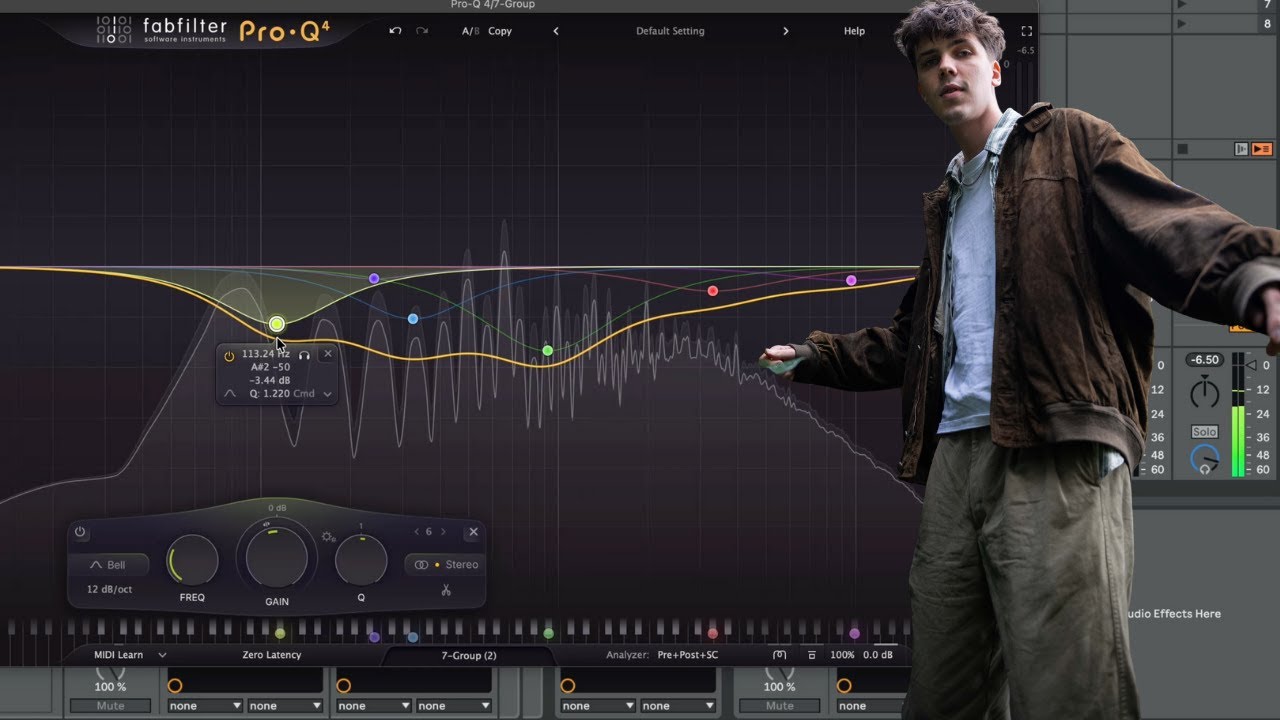Image resolution: width=1280 pixels, height=720 pixels.
Task: Select the green EQ band dot on curve
Action: (547, 350)
